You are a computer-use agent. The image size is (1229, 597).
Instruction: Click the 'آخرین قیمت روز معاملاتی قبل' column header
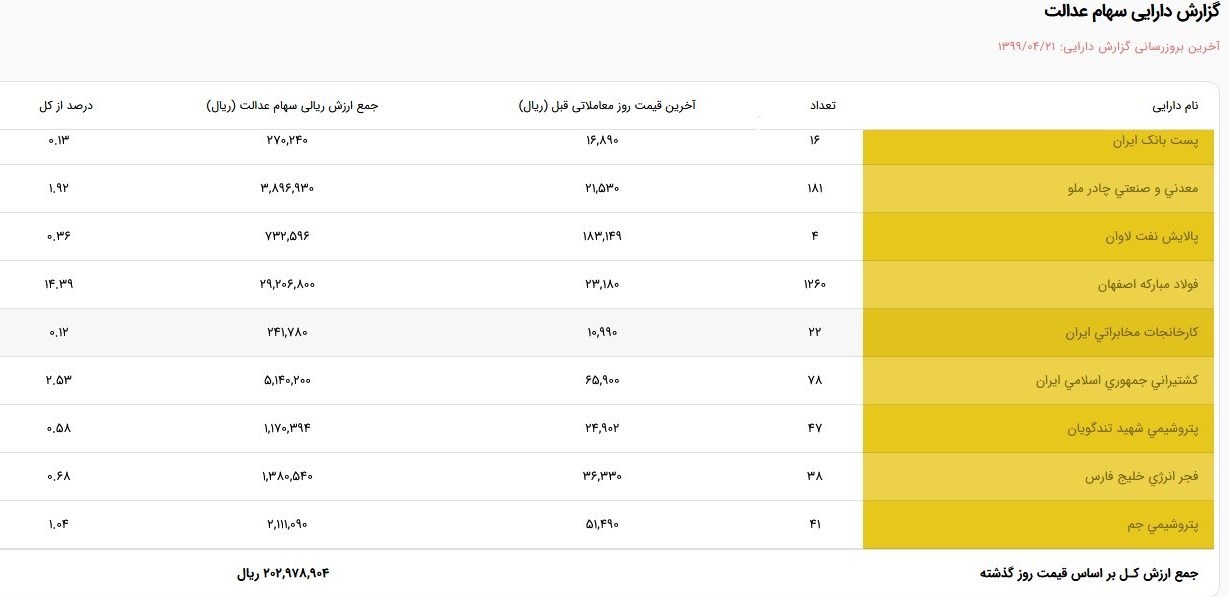[607, 106]
